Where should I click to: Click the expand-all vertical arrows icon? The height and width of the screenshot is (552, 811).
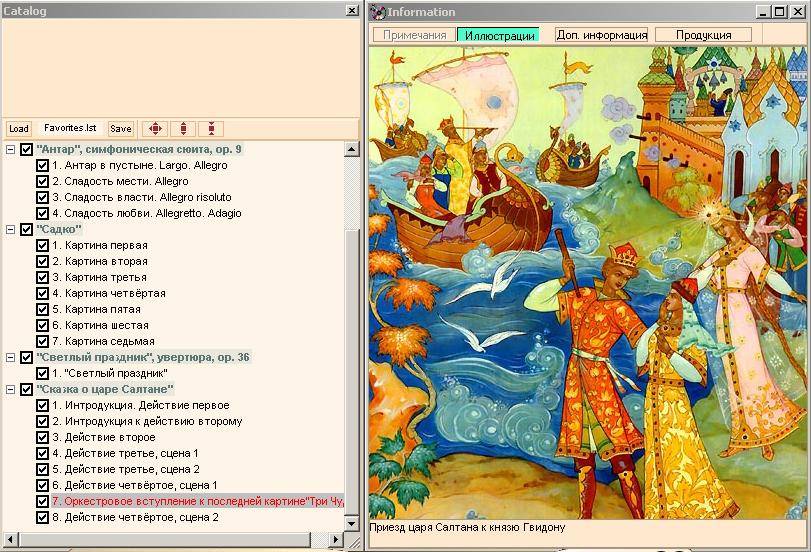(x=184, y=128)
